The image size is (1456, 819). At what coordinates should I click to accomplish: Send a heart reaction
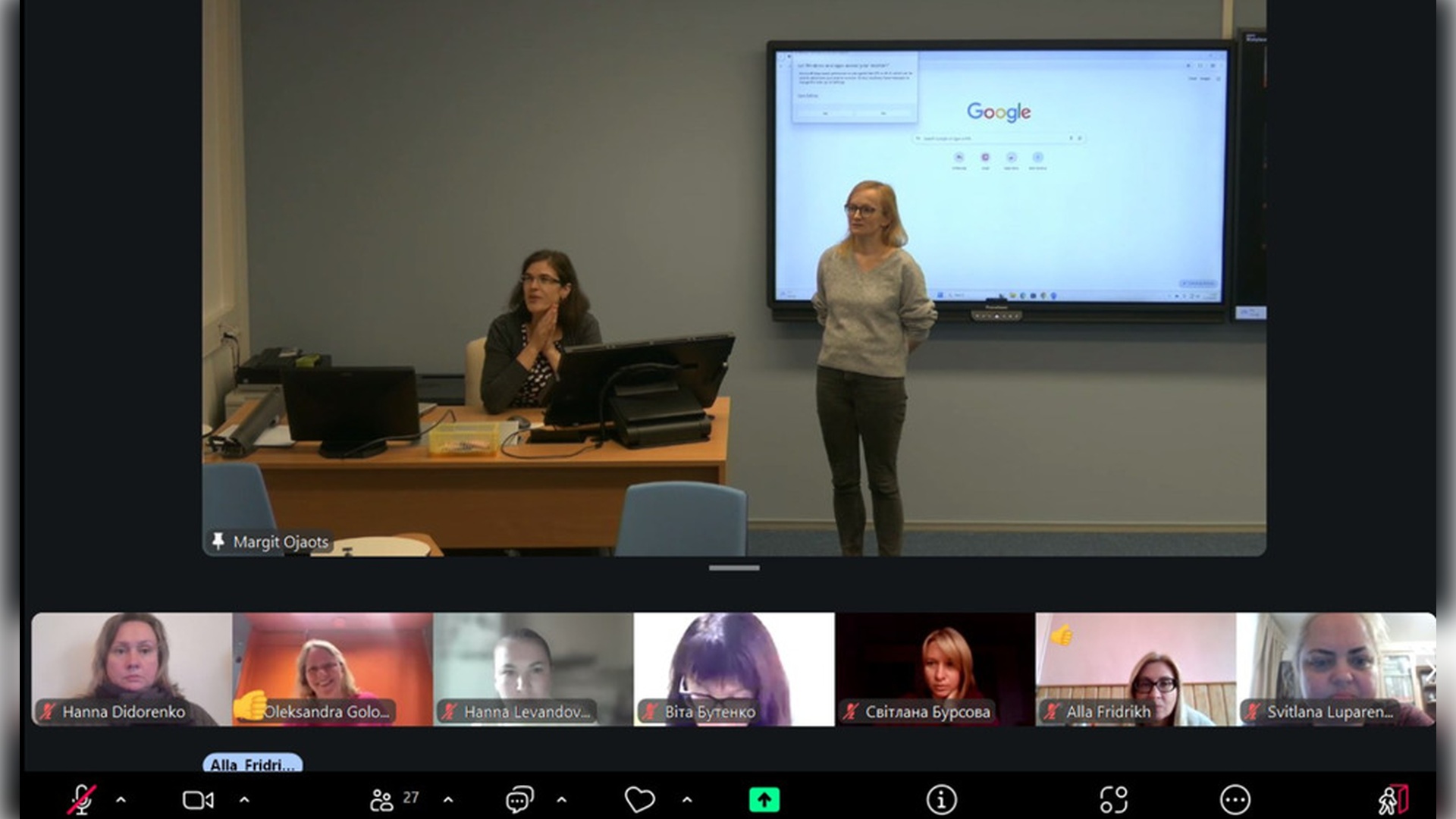pyautogui.click(x=639, y=799)
